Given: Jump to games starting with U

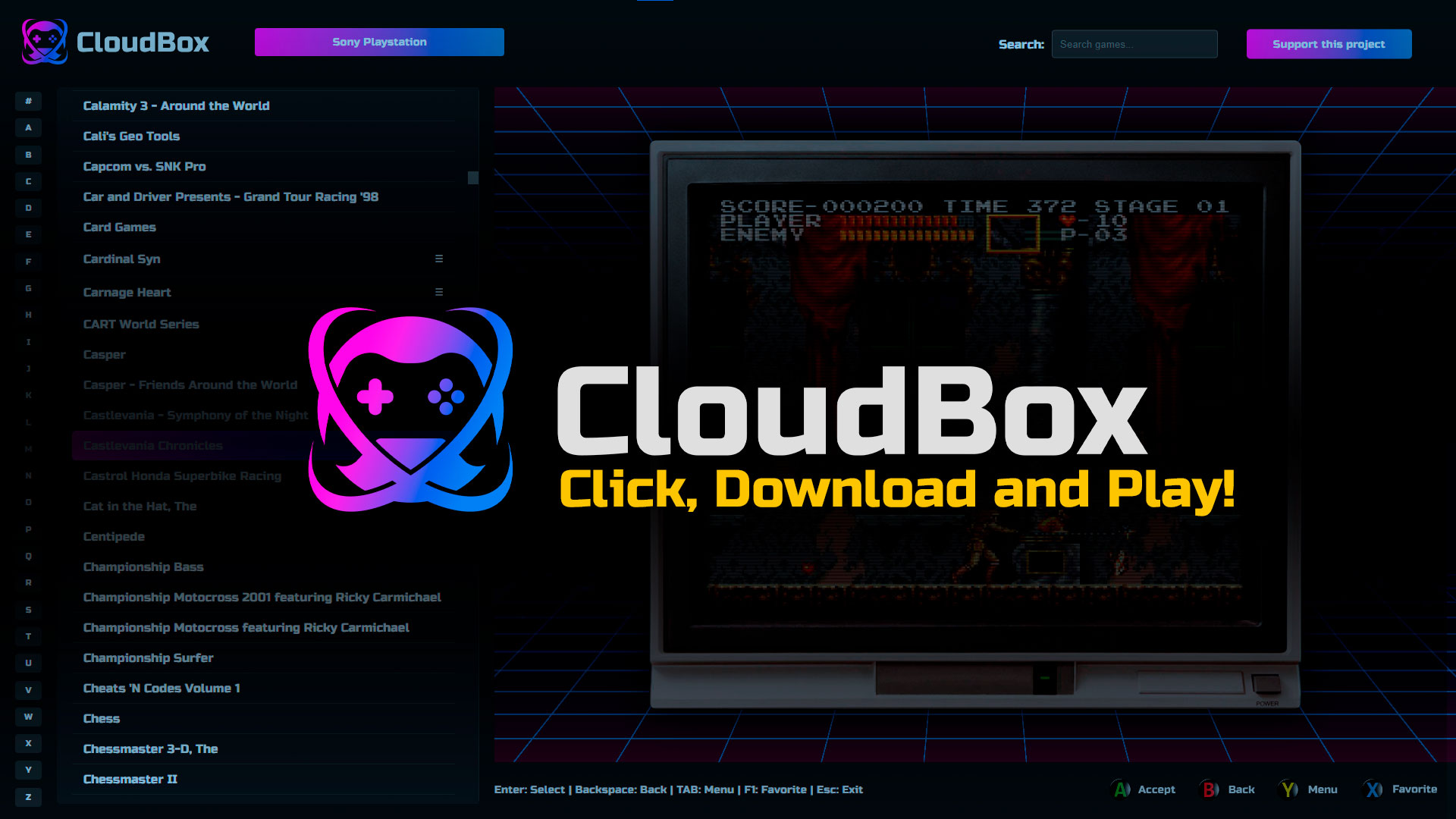Looking at the screenshot, I should click(28, 663).
